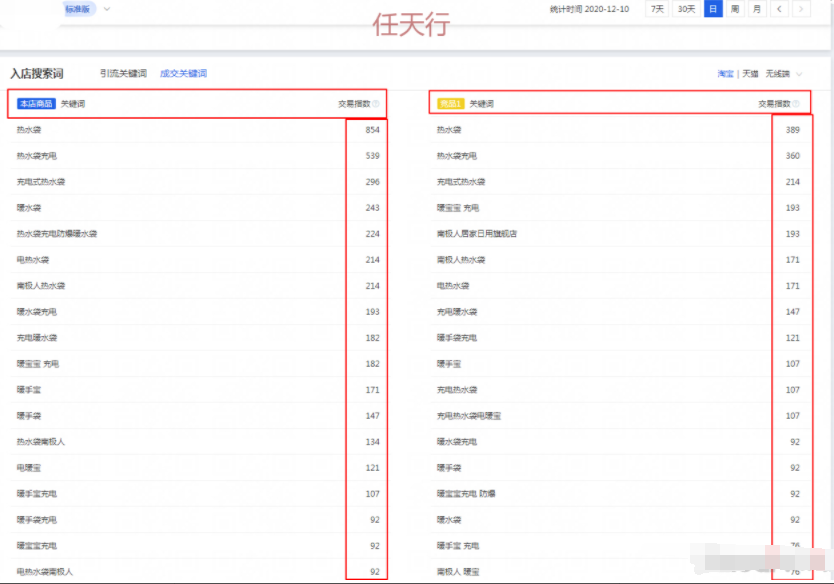Click the 389 交易指数 value

tap(793, 130)
